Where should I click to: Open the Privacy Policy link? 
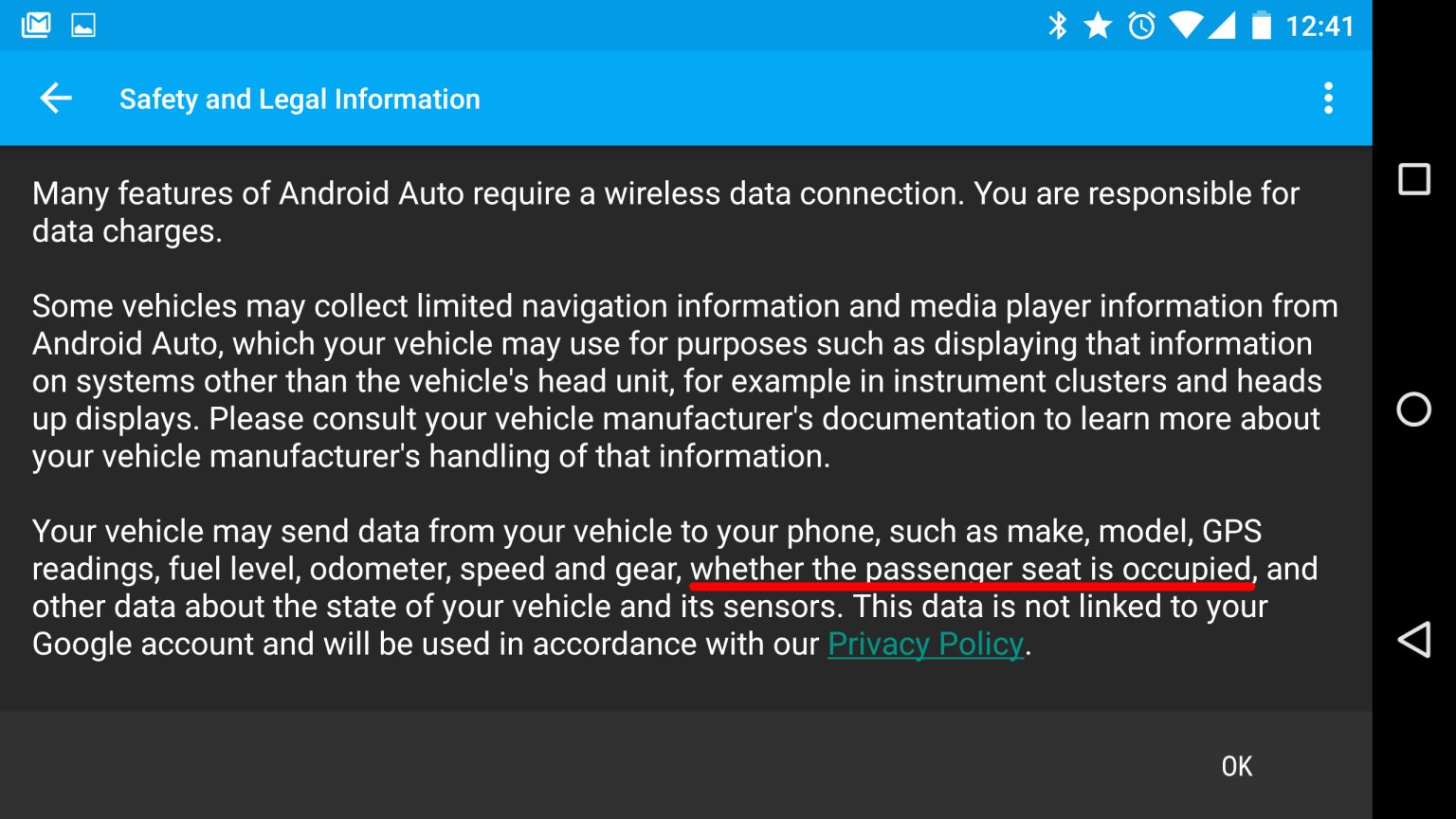click(x=924, y=643)
